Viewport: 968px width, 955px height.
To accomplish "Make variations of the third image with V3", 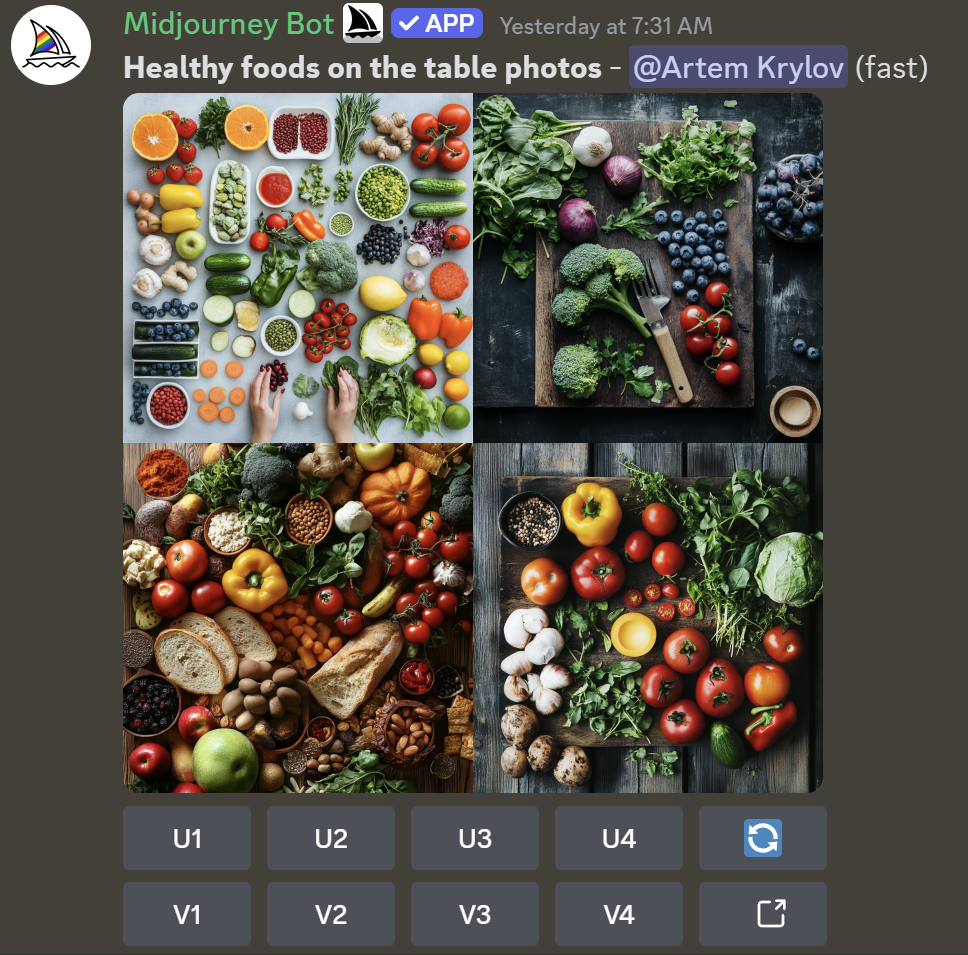I will coord(475,914).
